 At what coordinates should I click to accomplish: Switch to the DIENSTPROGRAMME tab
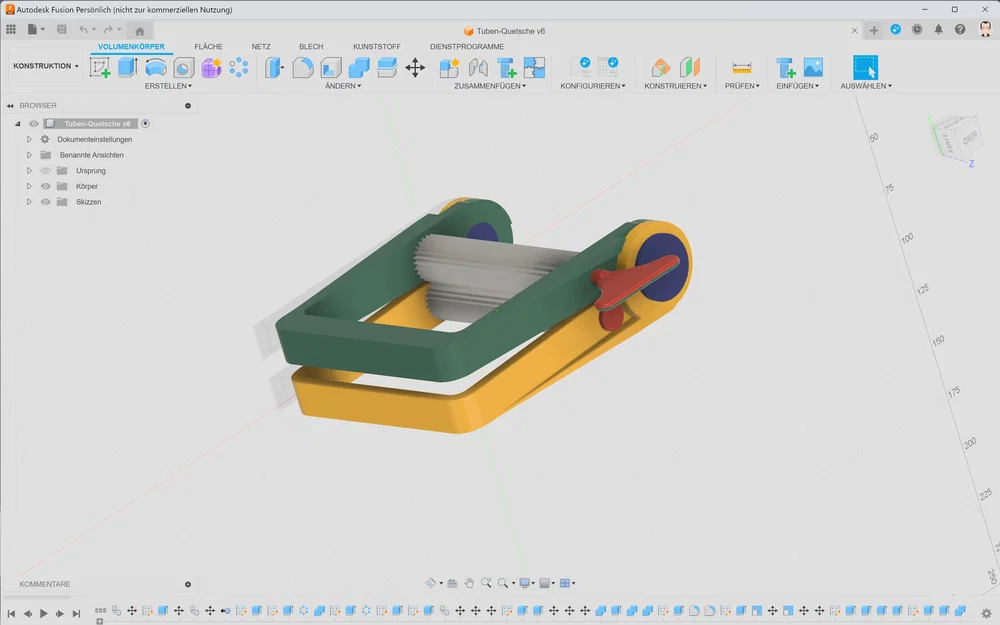467,47
